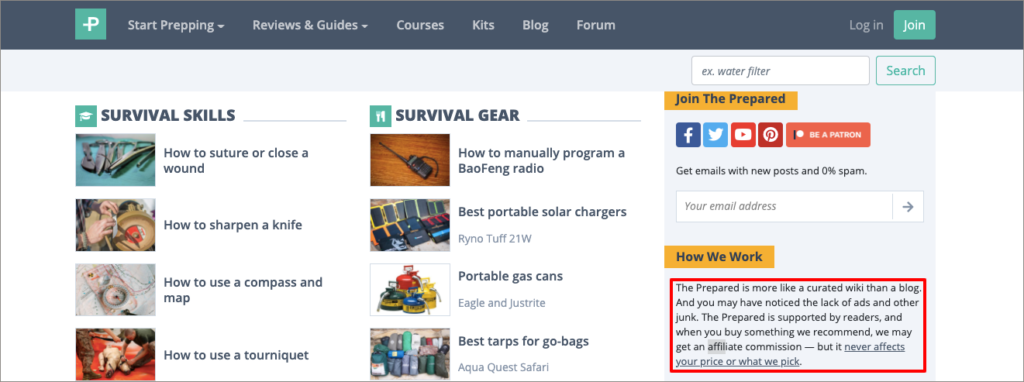
Task: Click the red gas cans thumbnail
Action: [x=409, y=290]
